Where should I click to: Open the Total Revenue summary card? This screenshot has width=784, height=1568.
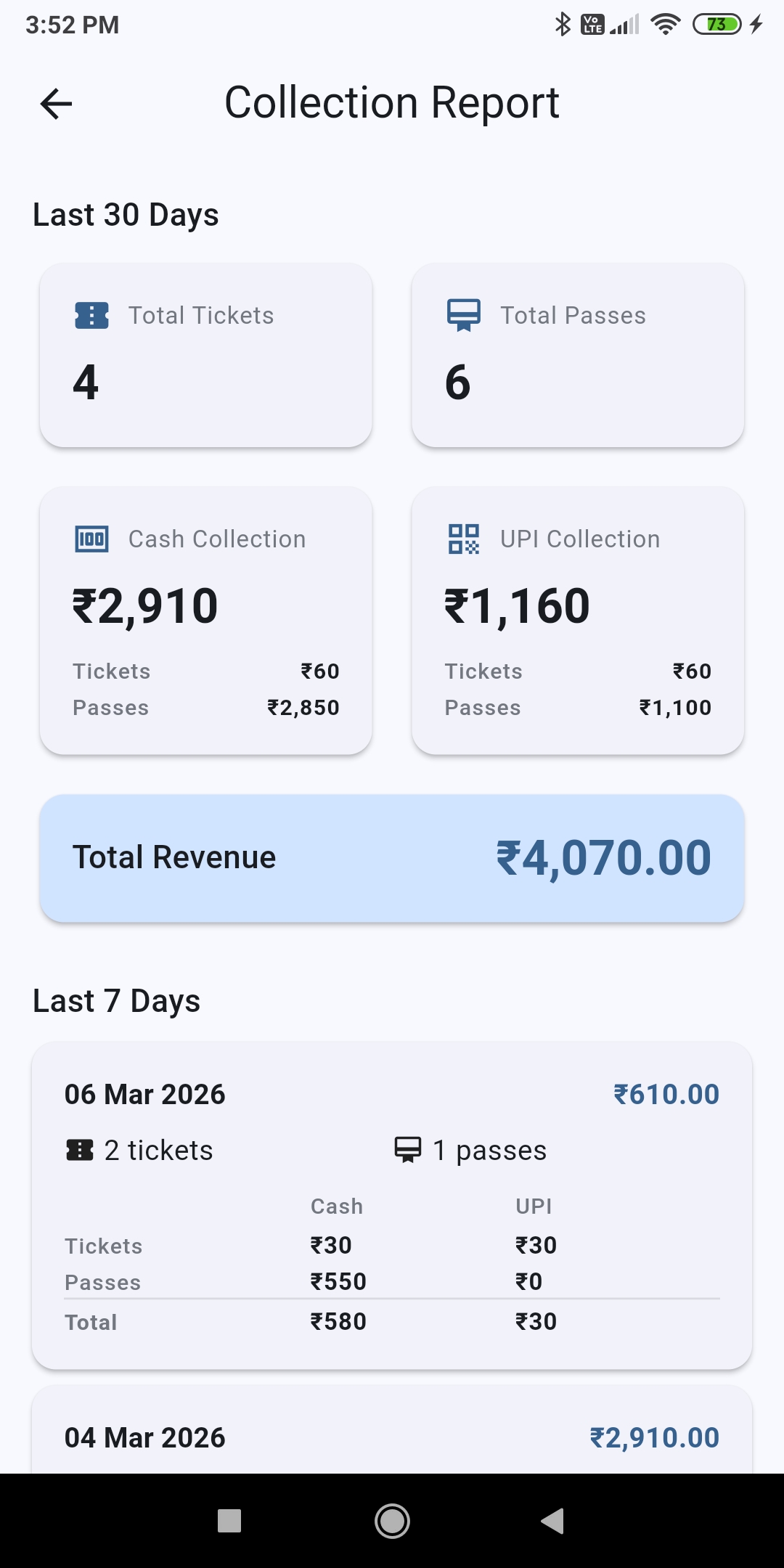[x=392, y=858]
